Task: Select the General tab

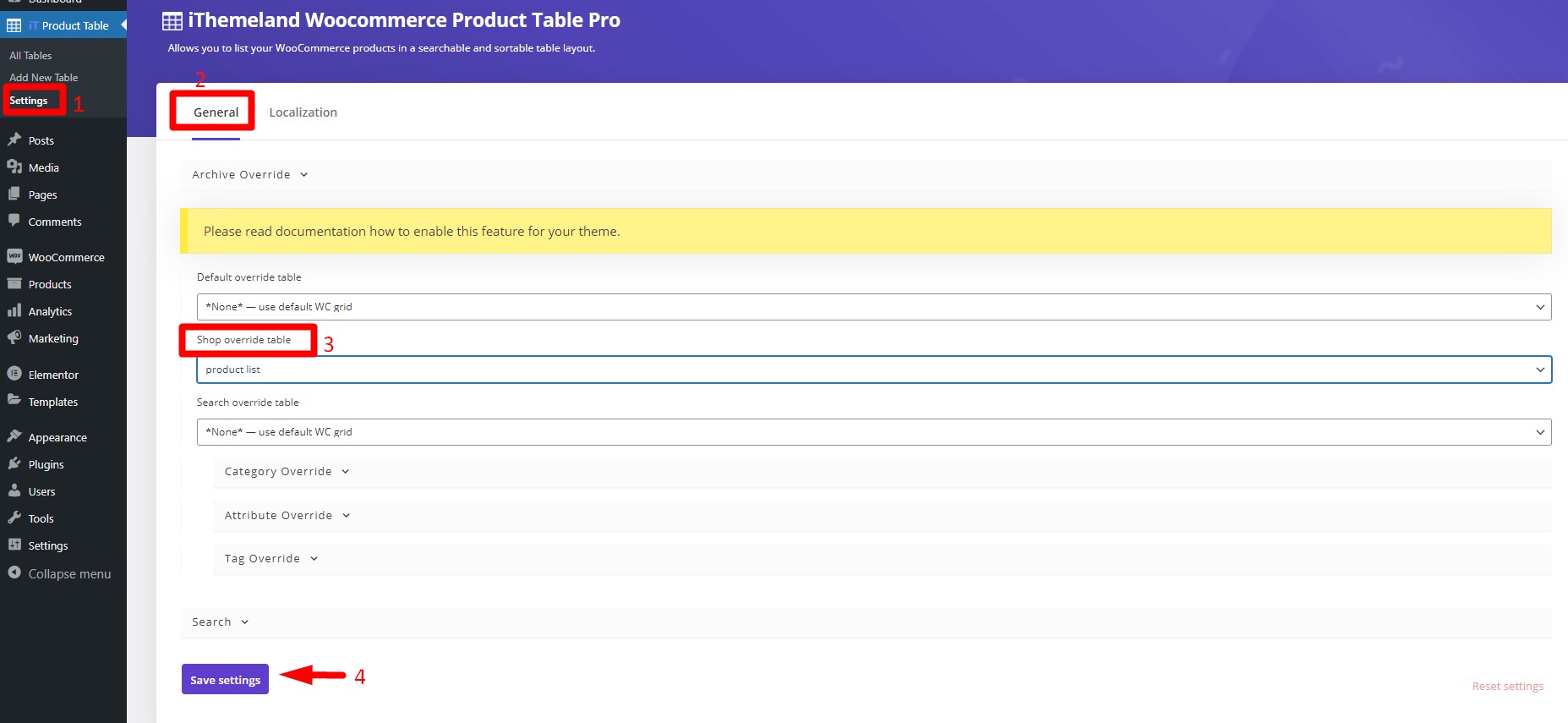Action: click(216, 112)
